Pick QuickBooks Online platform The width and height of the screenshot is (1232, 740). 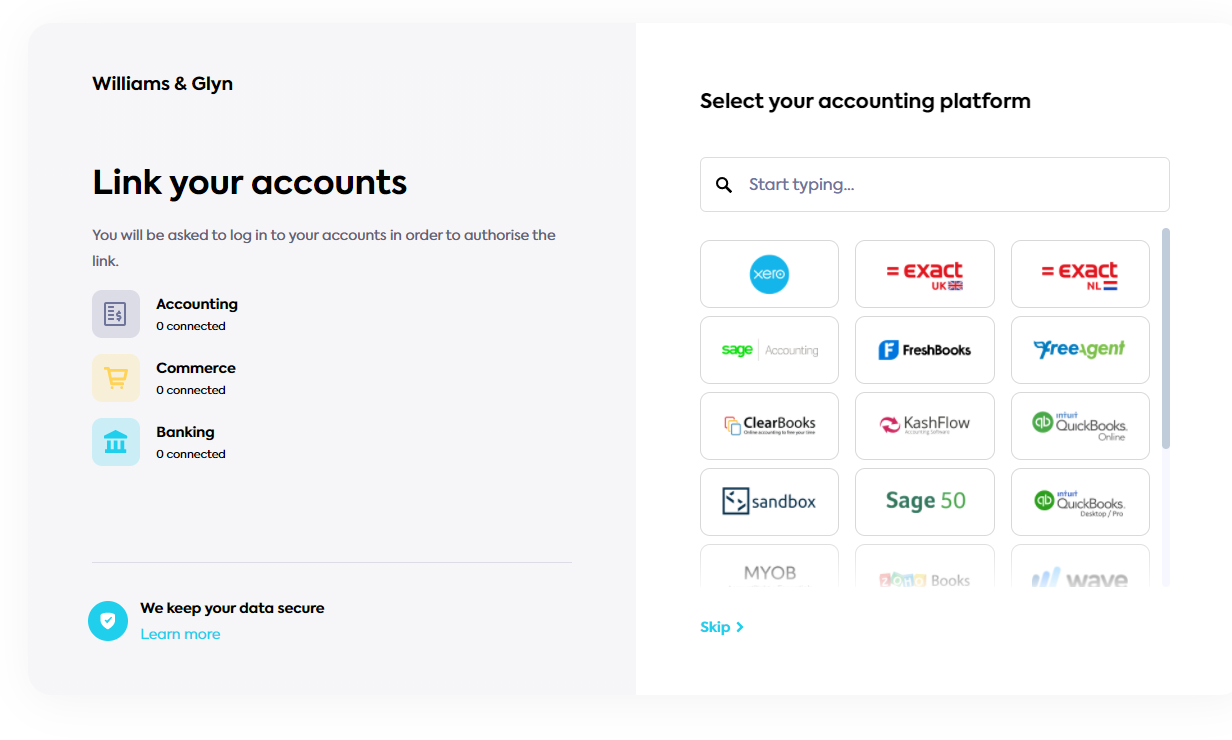tap(1080, 426)
